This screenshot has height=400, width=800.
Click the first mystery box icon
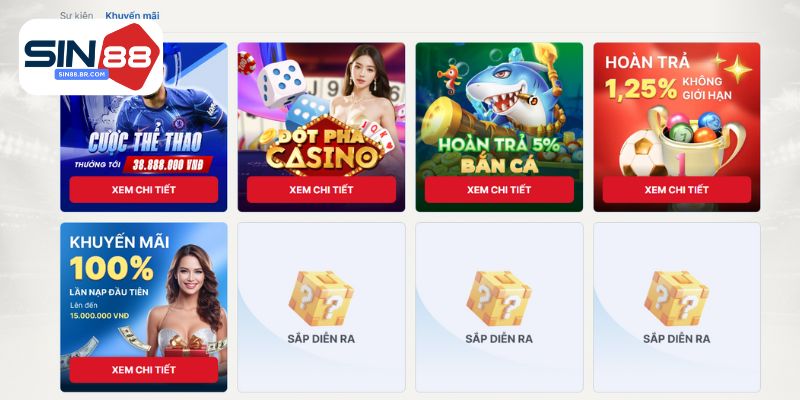pos(321,297)
